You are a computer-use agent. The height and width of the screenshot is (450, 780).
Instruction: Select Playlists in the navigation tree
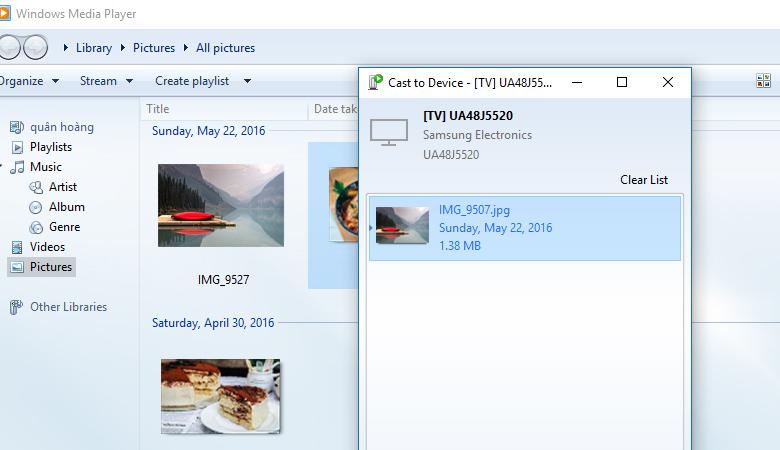click(x=51, y=147)
